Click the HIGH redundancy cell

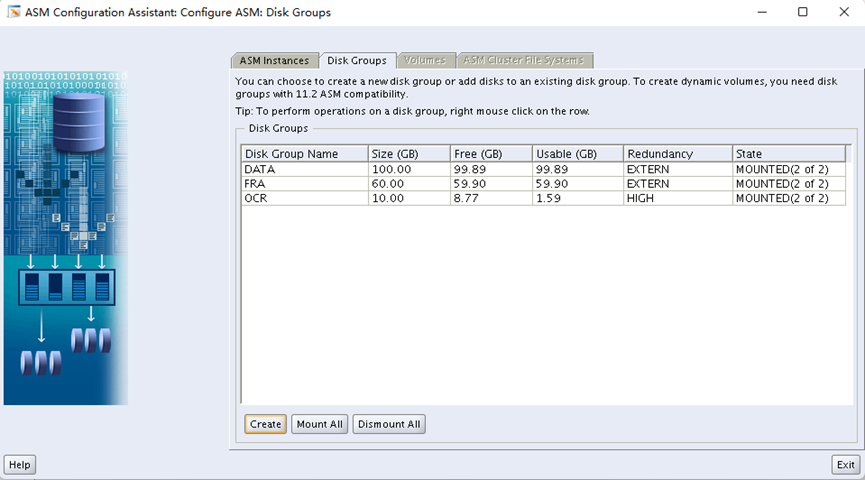677,198
